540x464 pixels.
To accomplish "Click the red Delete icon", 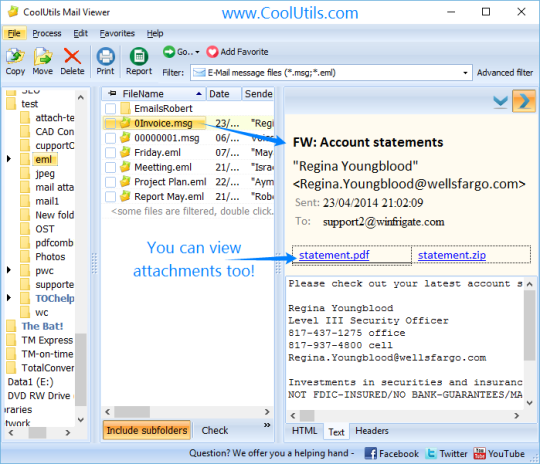I will point(72,56).
